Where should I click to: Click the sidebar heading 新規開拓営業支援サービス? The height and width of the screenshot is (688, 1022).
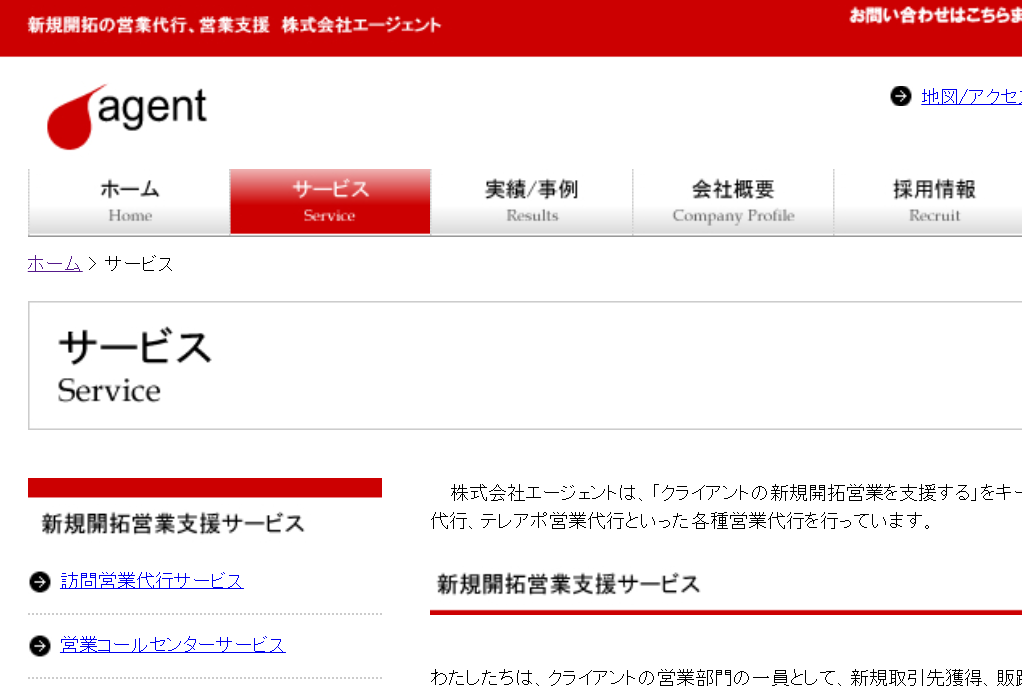point(173,523)
